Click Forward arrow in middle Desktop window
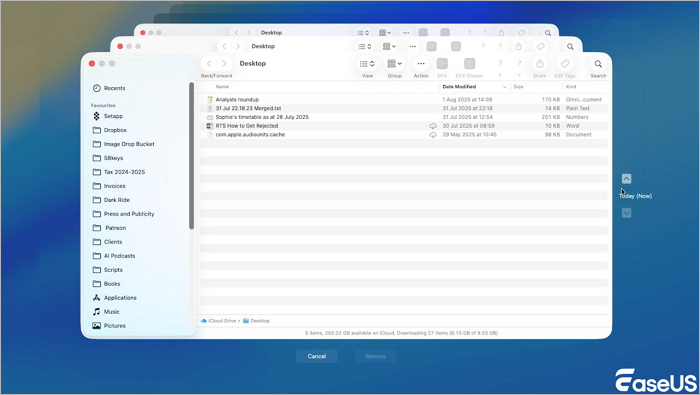This screenshot has height=395, width=700. click(x=238, y=46)
